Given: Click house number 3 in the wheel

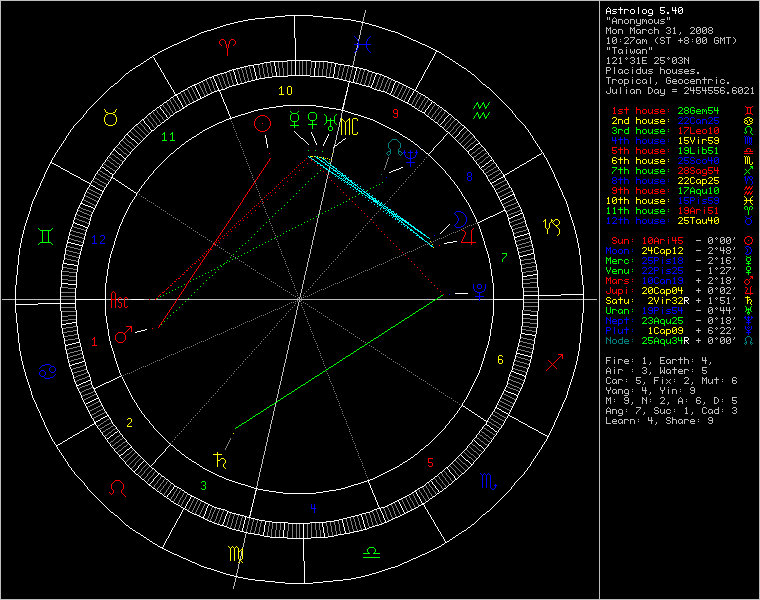Looking at the screenshot, I should (204, 485).
